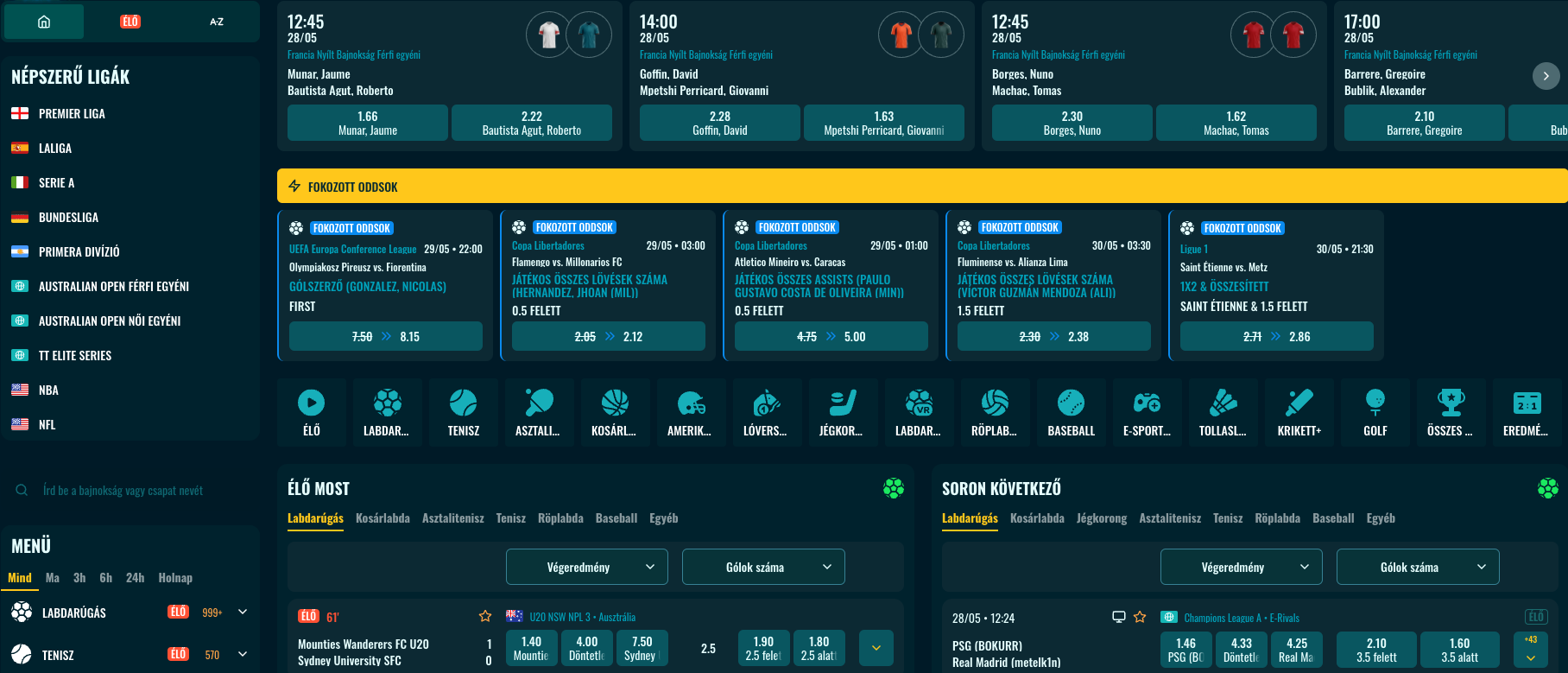Open Gólok száma dropdown in Soron következő
This screenshot has width=1568, height=673.
(1417, 567)
